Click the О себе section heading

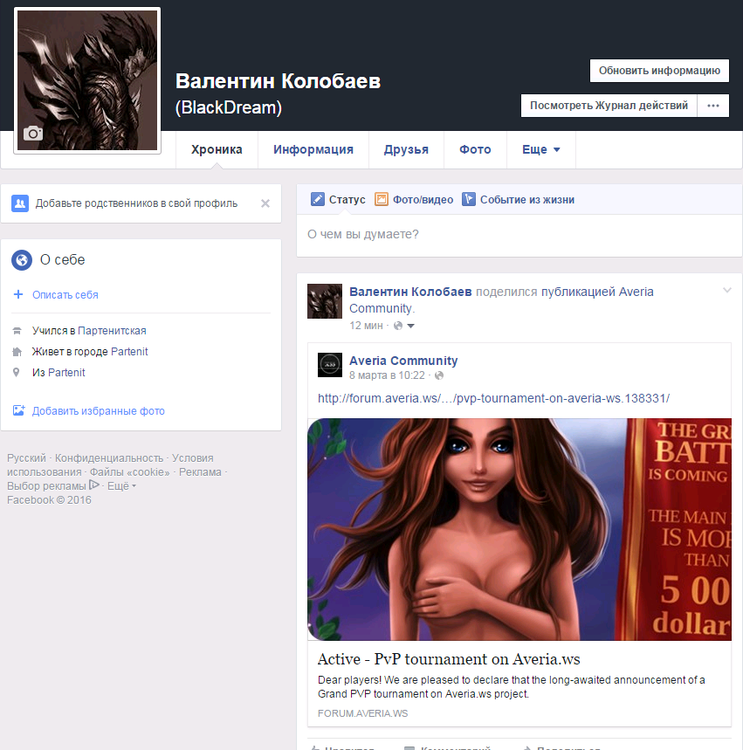(x=62, y=260)
